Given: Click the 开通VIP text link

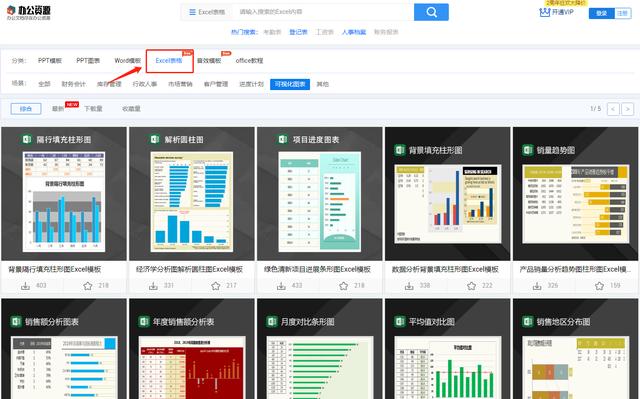Looking at the screenshot, I should coord(563,12).
